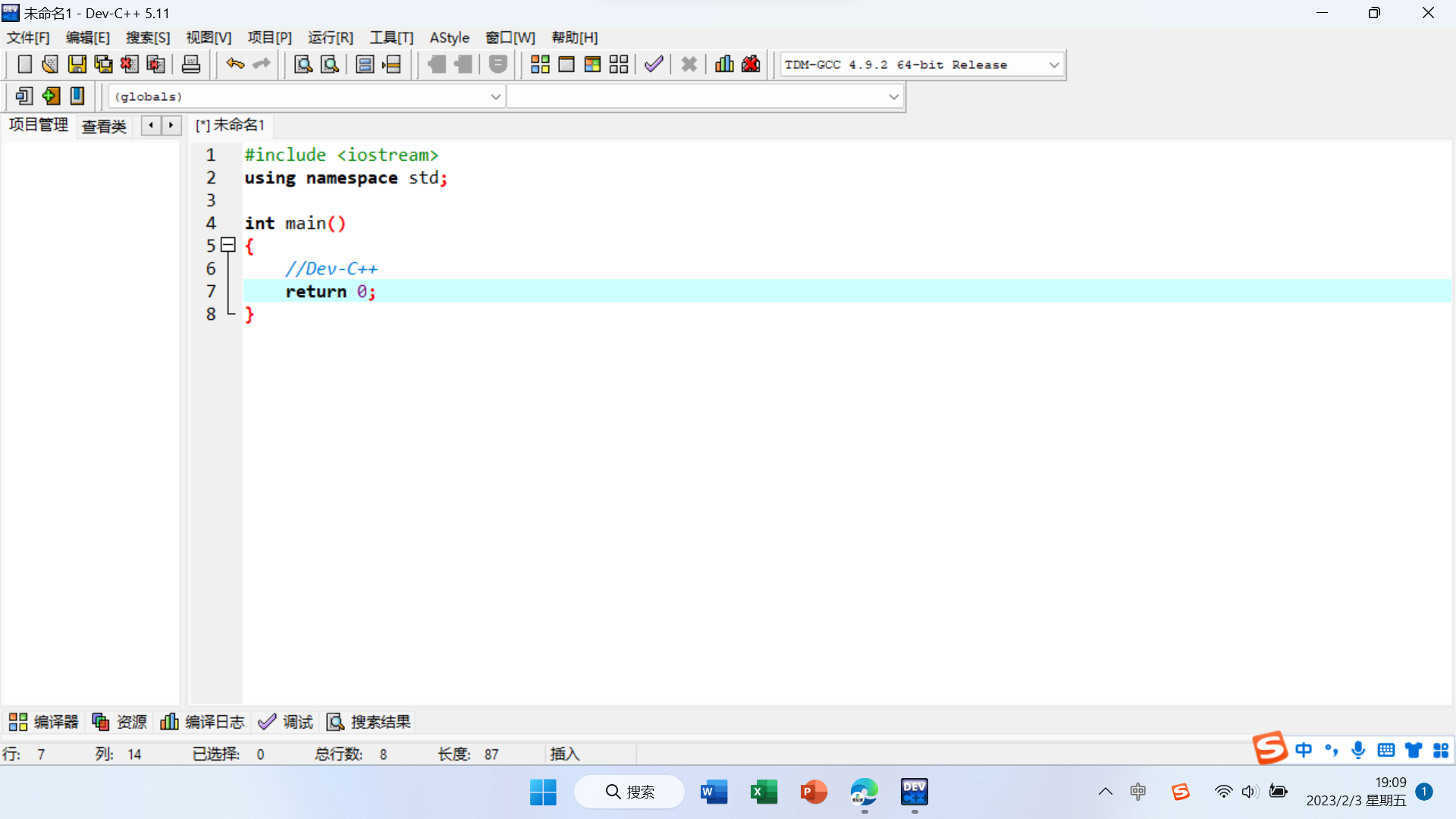The width and height of the screenshot is (1456, 819).
Task: Click the Undo arrow icon
Action: point(235,64)
